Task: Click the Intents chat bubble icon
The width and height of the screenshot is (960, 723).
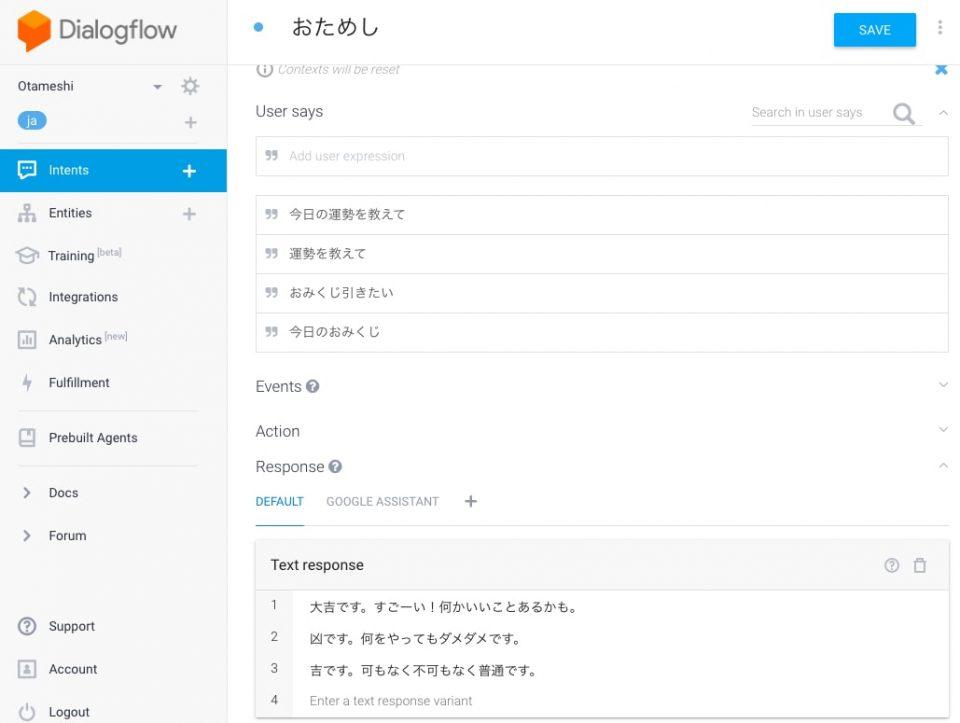Action: point(27,170)
